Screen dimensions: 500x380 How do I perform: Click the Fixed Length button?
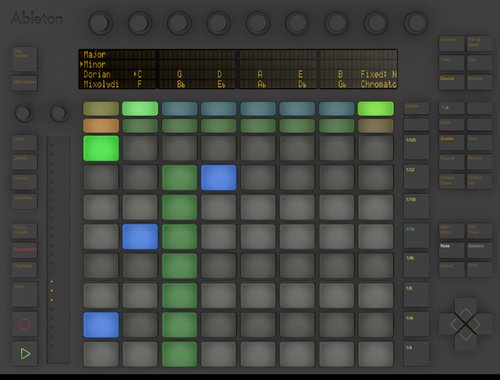coord(25,231)
